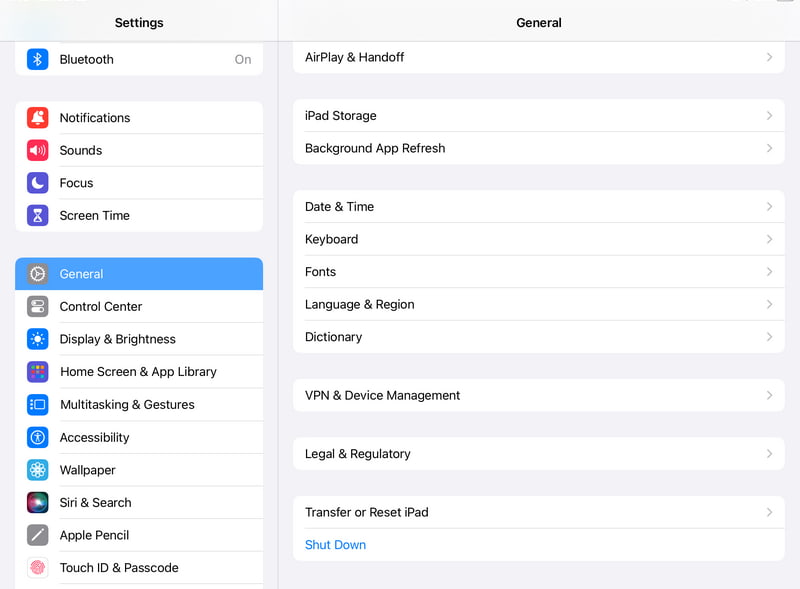The width and height of the screenshot is (800, 589).
Task: Select the Touch ID fingerprint icon
Action: [x=37, y=568]
